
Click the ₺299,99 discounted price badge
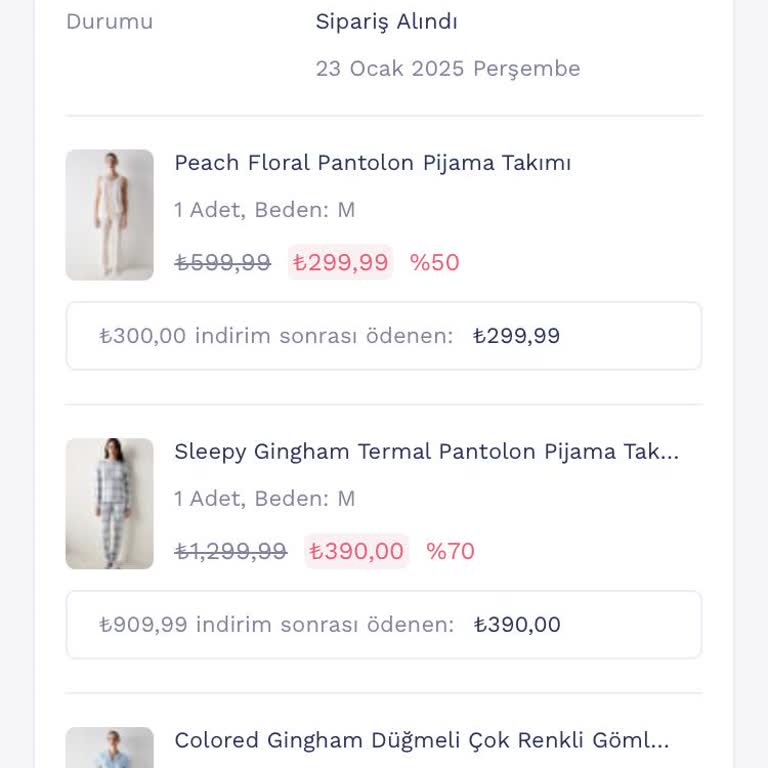pyautogui.click(x=340, y=263)
